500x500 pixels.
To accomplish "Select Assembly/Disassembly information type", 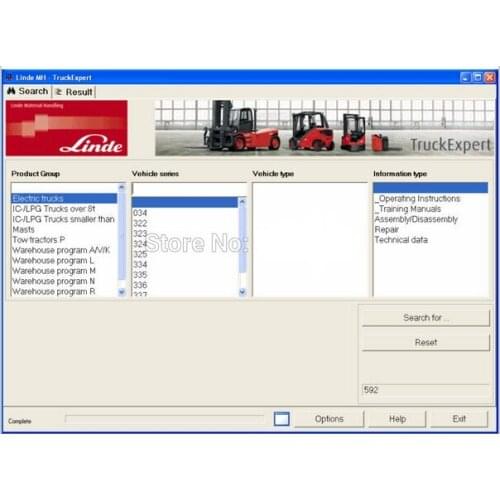I will click(430, 219).
